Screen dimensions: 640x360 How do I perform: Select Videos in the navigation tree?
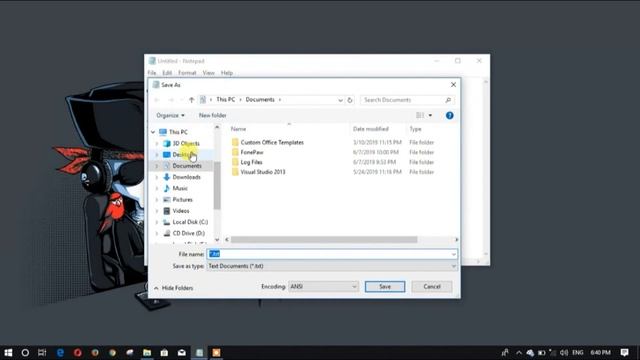[181, 211]
